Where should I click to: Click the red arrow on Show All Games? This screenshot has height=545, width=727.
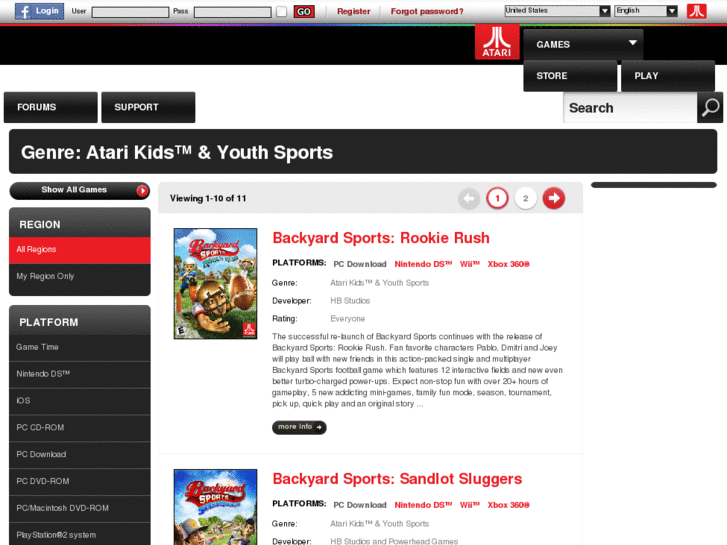click(142, 191)
